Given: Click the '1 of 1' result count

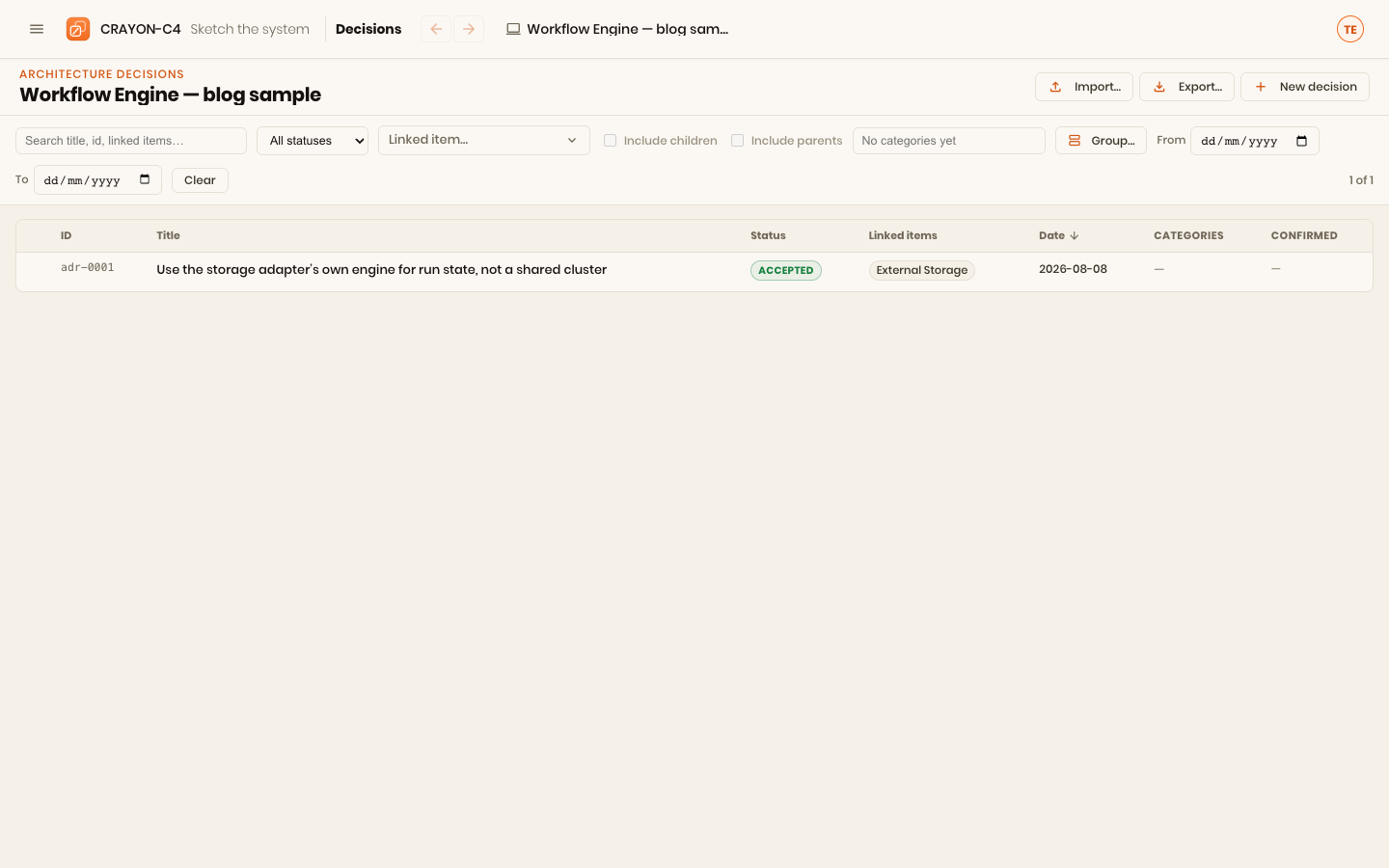Looking at the screenshot, I should coord(1361,180).
